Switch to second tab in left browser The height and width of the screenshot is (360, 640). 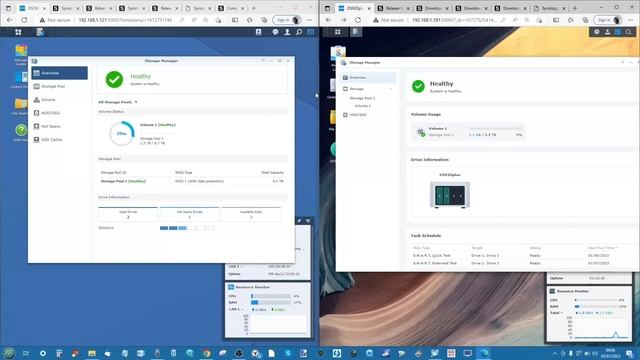click(66, 8)
